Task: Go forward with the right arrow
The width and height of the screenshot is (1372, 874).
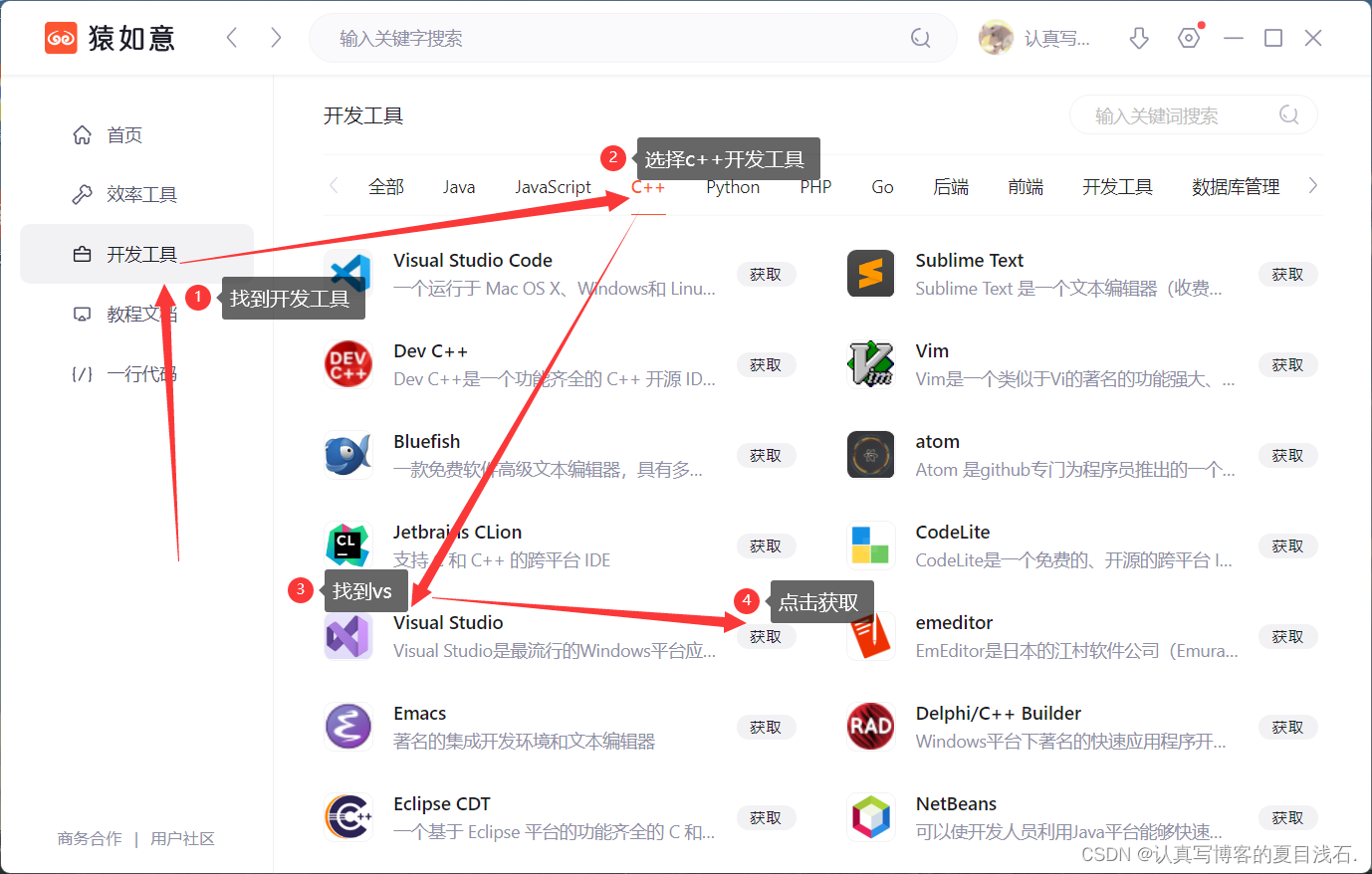Action: point(276,38)
